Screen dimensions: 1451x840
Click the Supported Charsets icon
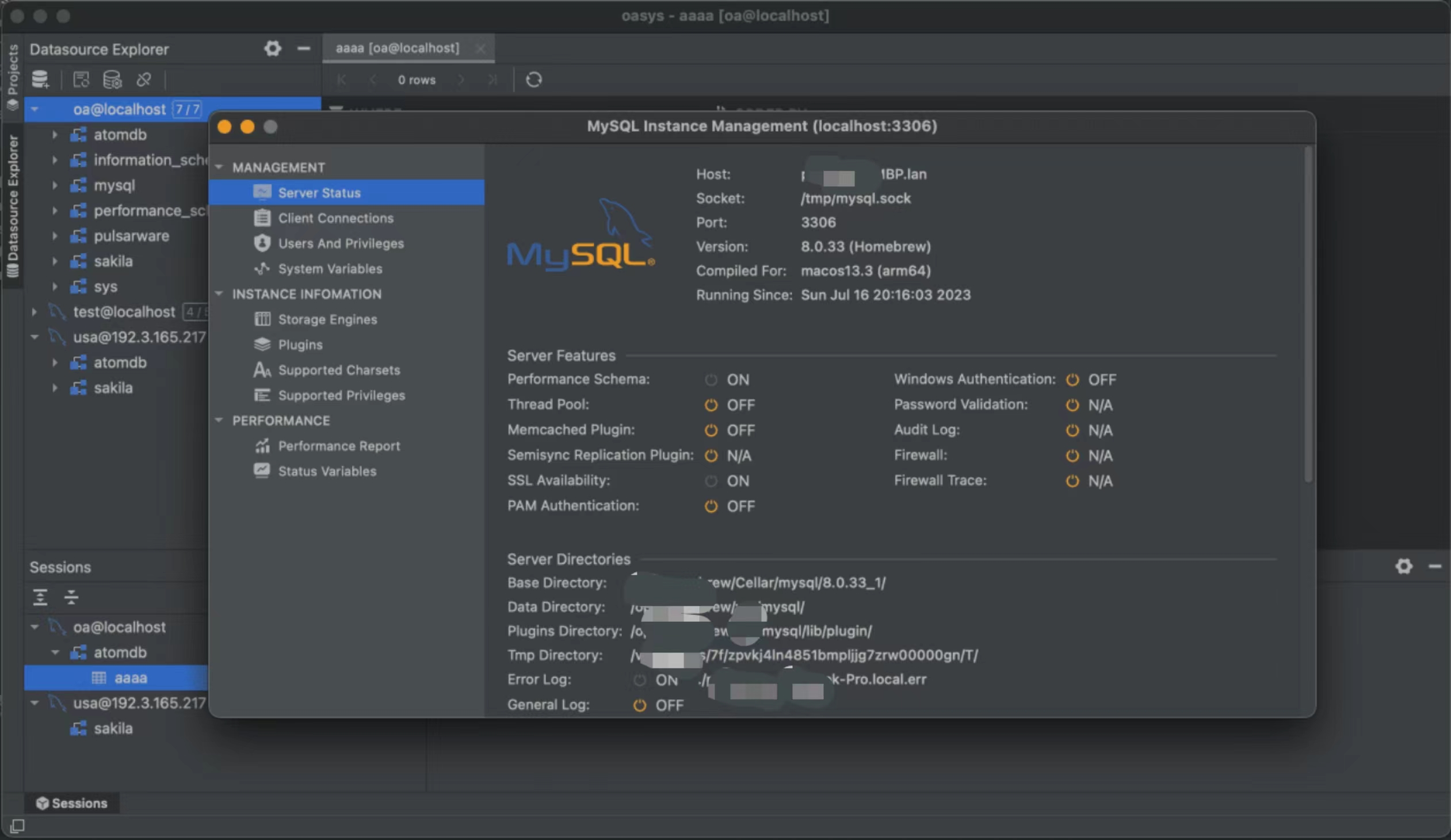pyautogui.click(x=262, y=370)
